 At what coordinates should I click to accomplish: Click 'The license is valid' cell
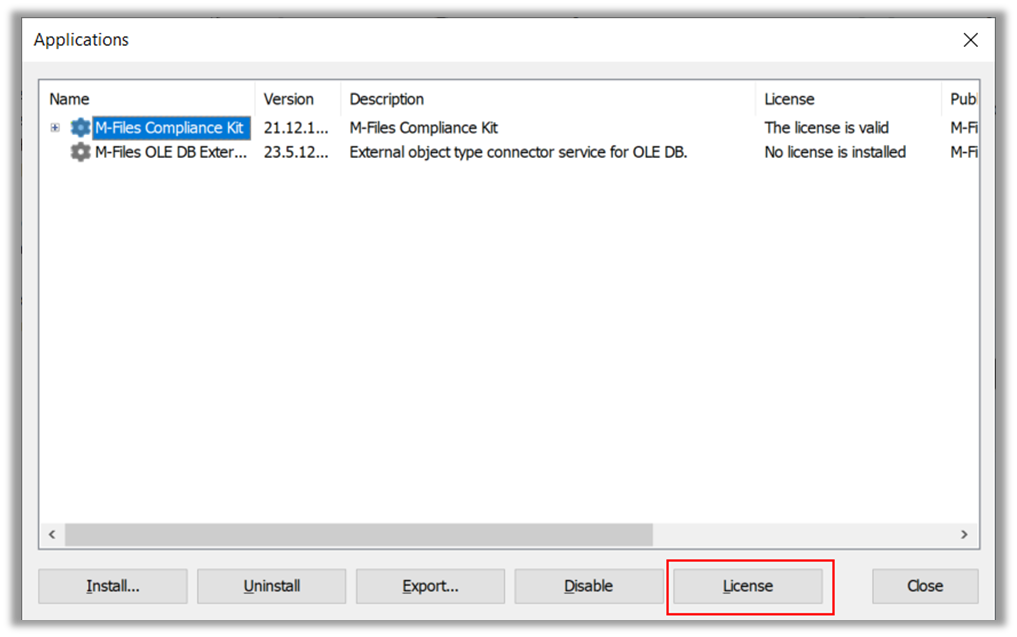coord(826,128)
